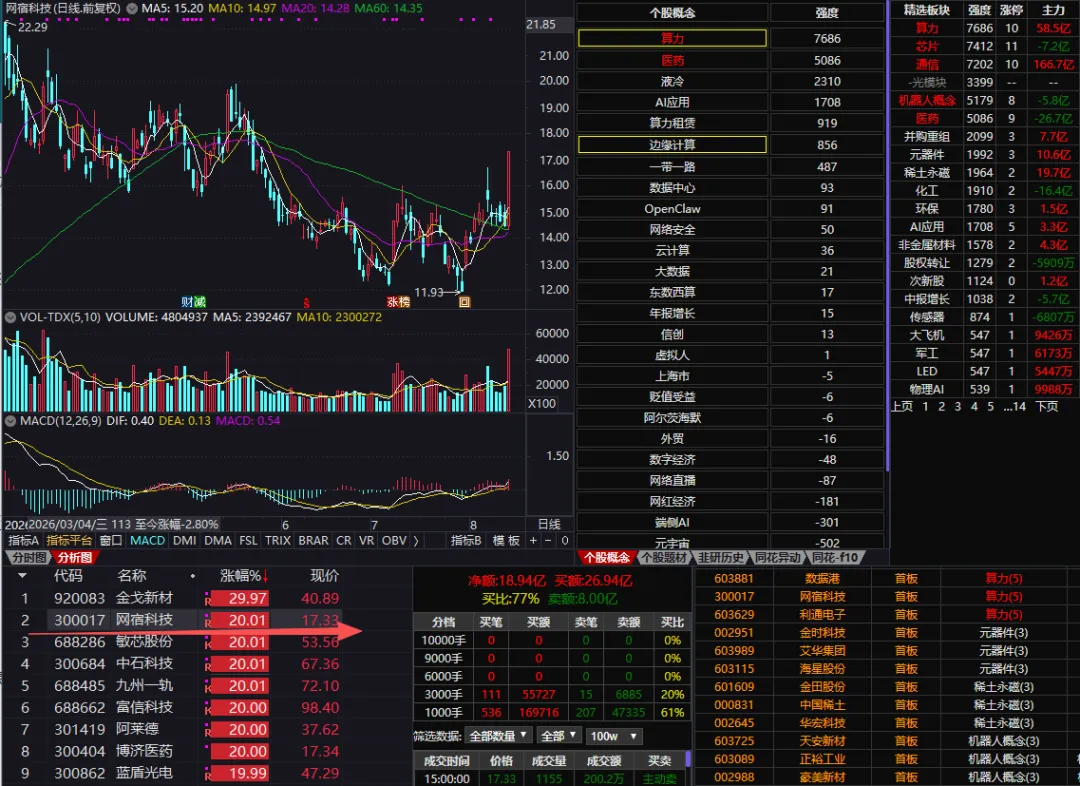Screen dimensions: 1080x786
Task: Zoom in chart with the plus icon
Action: click(533, 541)
